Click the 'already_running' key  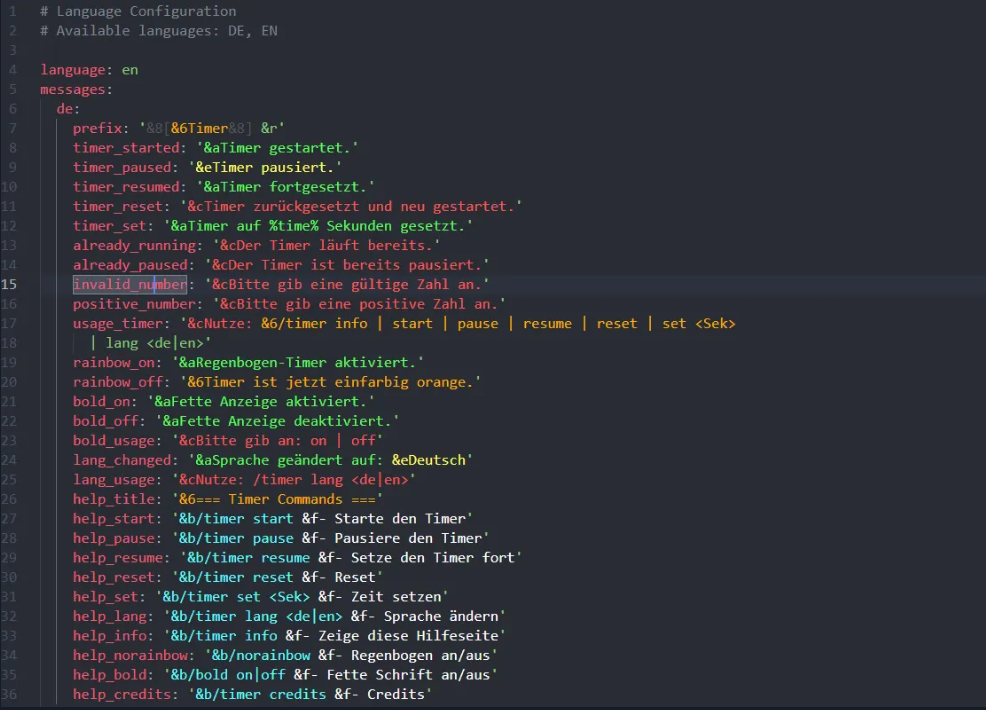point(134,245)
